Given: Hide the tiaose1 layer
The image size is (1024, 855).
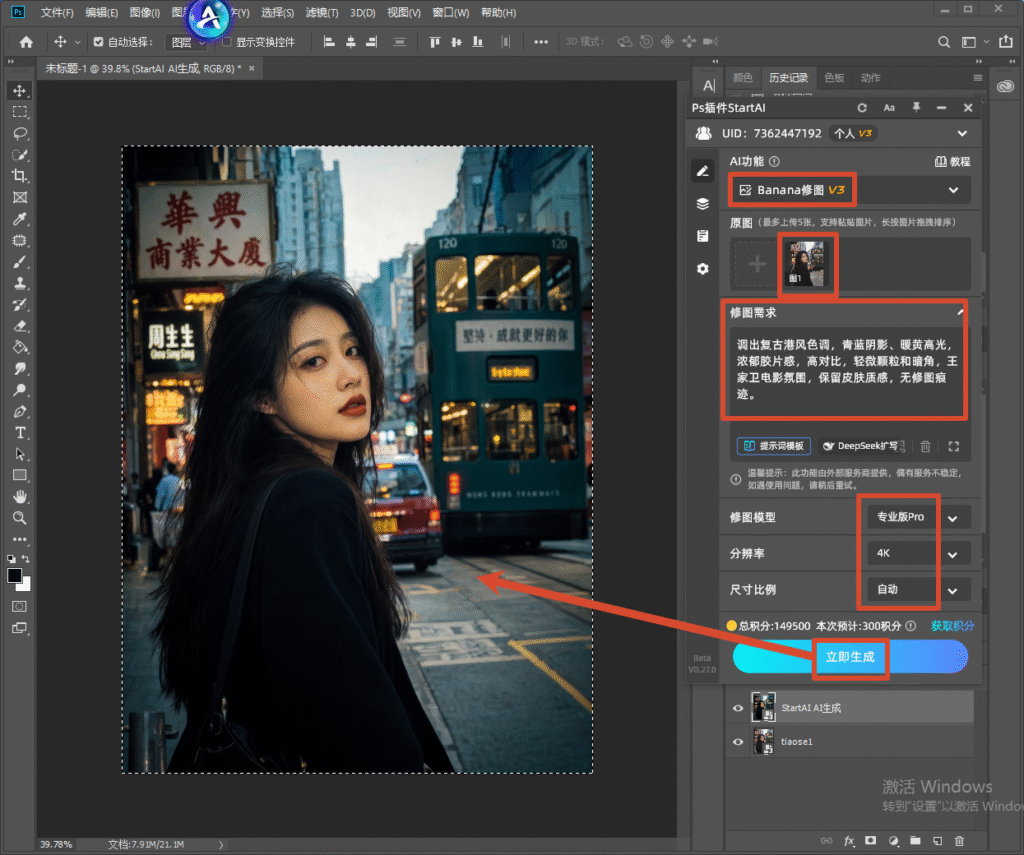Looking at the screenshot, I should coord(738,742).
